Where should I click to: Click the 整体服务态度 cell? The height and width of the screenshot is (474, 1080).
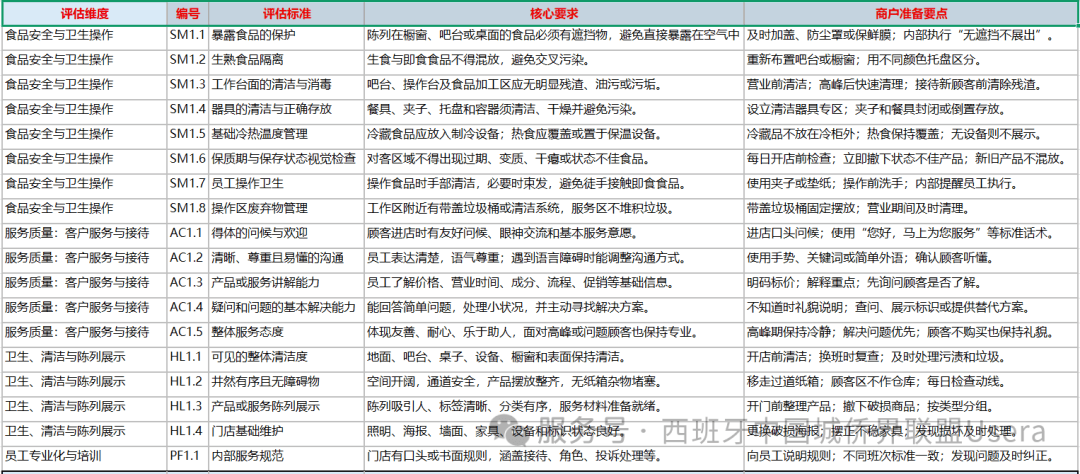coord(287,332)
